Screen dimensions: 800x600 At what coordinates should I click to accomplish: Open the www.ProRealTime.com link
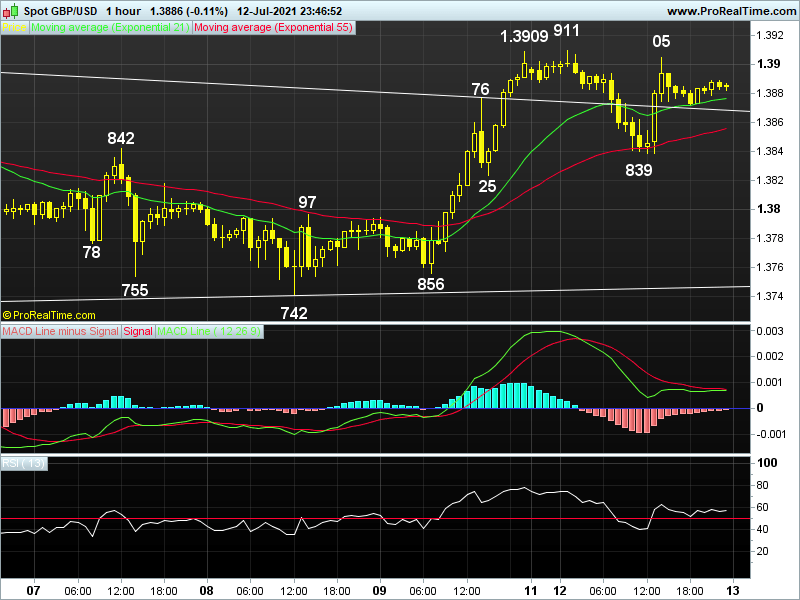tap(731, 9)
